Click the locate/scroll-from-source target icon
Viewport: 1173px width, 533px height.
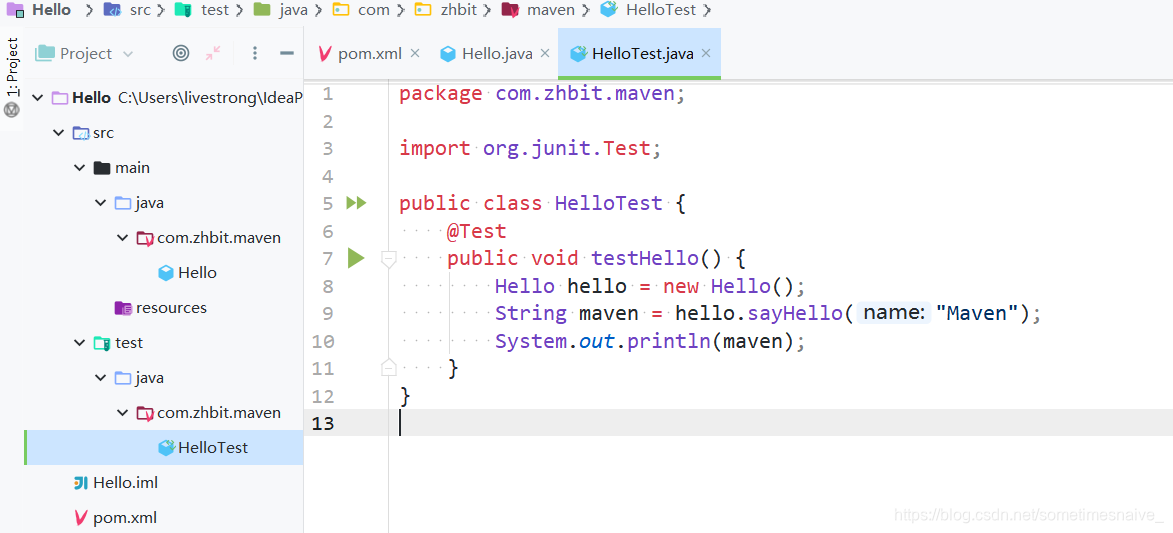point(180,53)
